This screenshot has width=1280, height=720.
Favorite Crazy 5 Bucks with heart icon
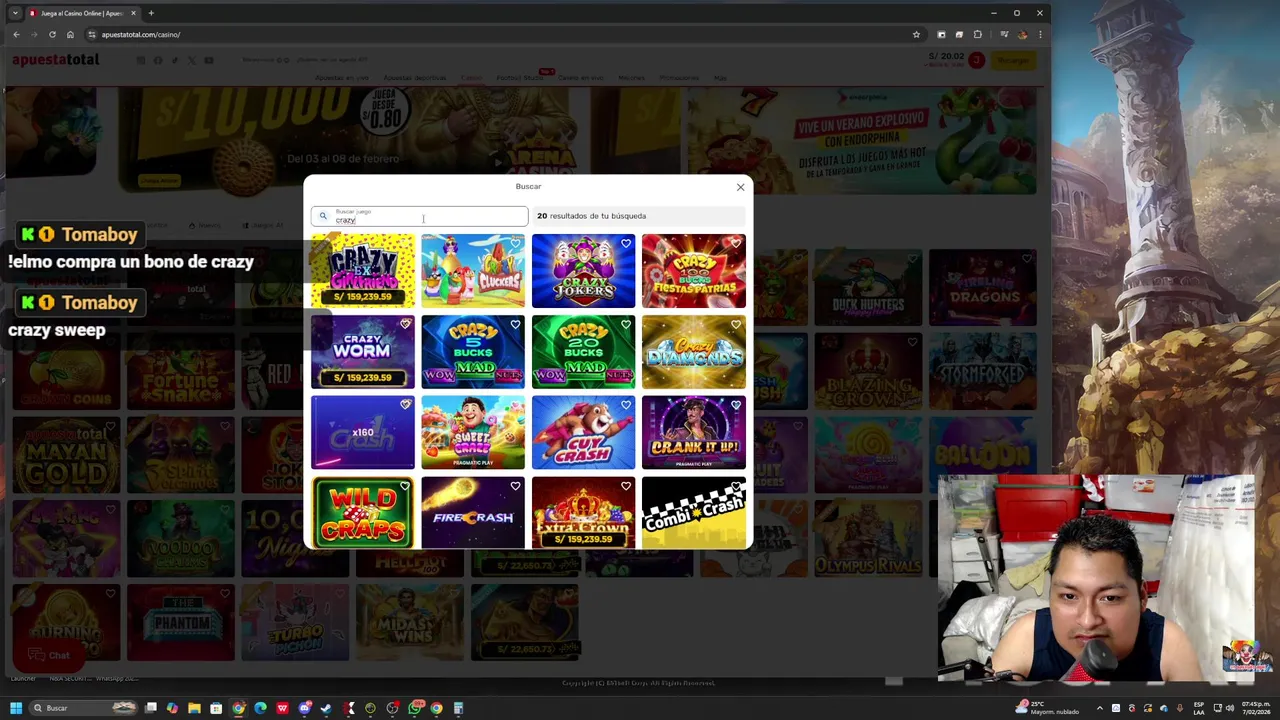[x=515, y=324]
